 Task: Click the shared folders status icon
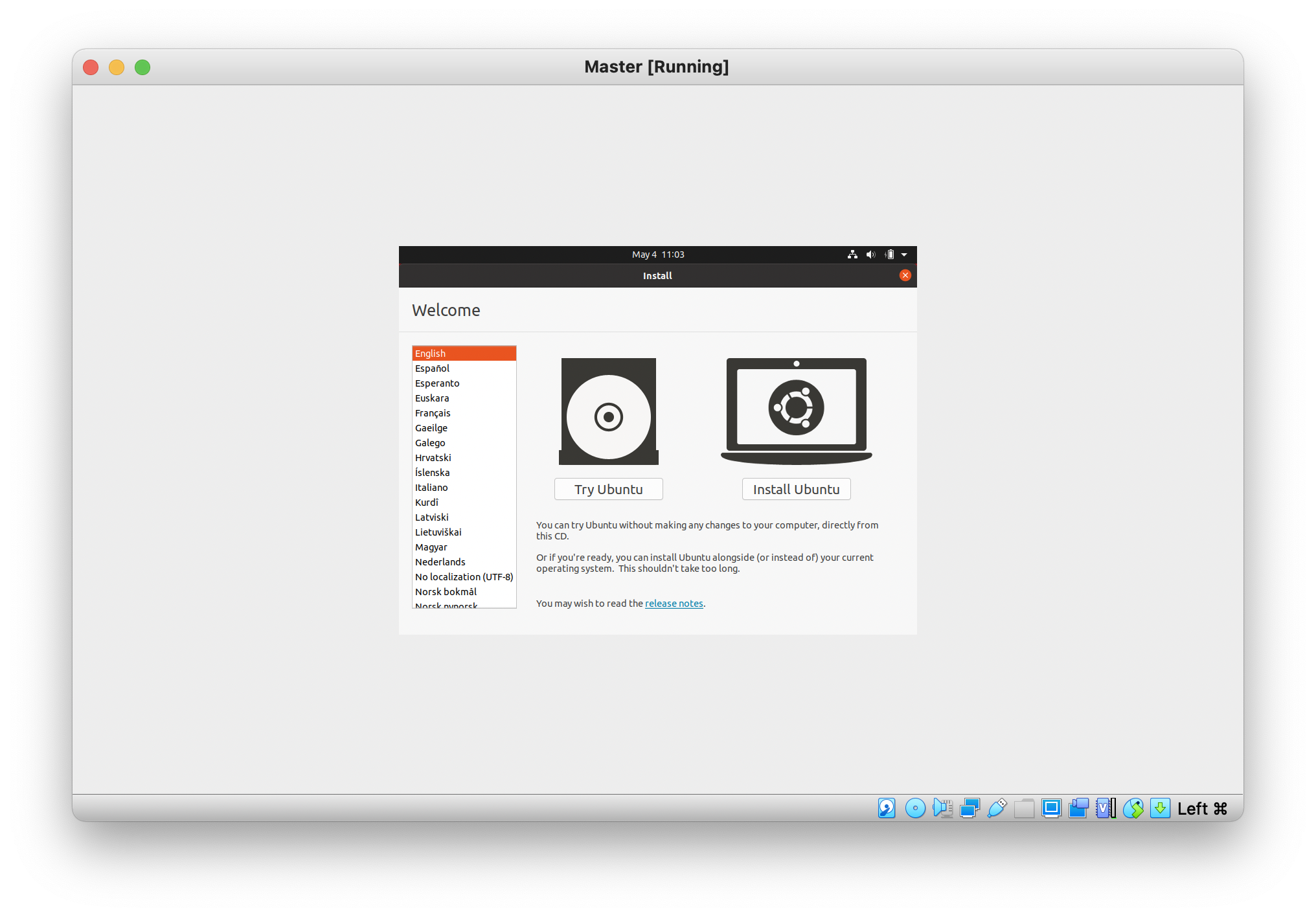[1024, 808]
